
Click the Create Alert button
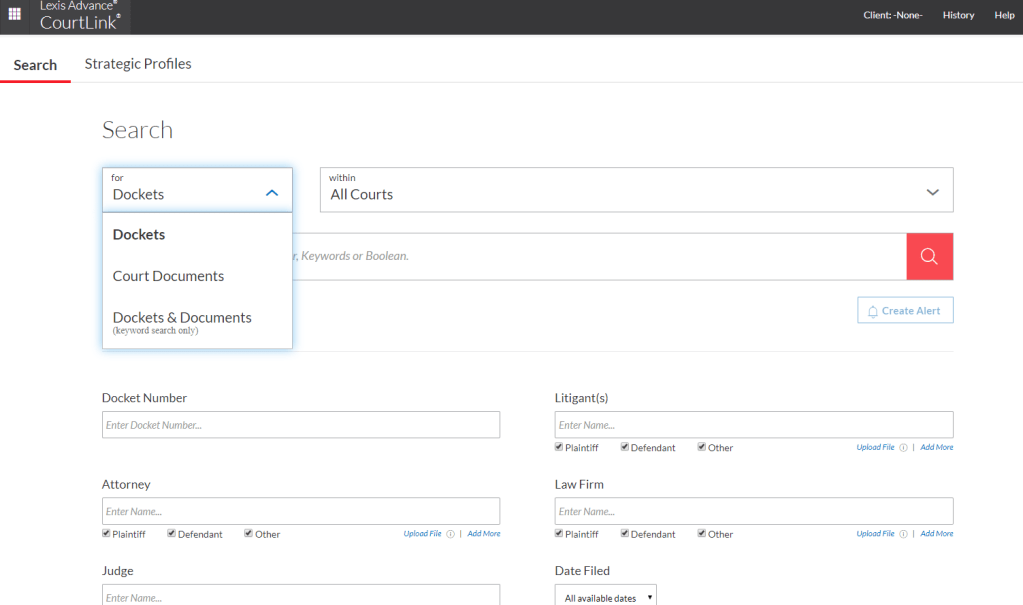[x=905, y=311]
